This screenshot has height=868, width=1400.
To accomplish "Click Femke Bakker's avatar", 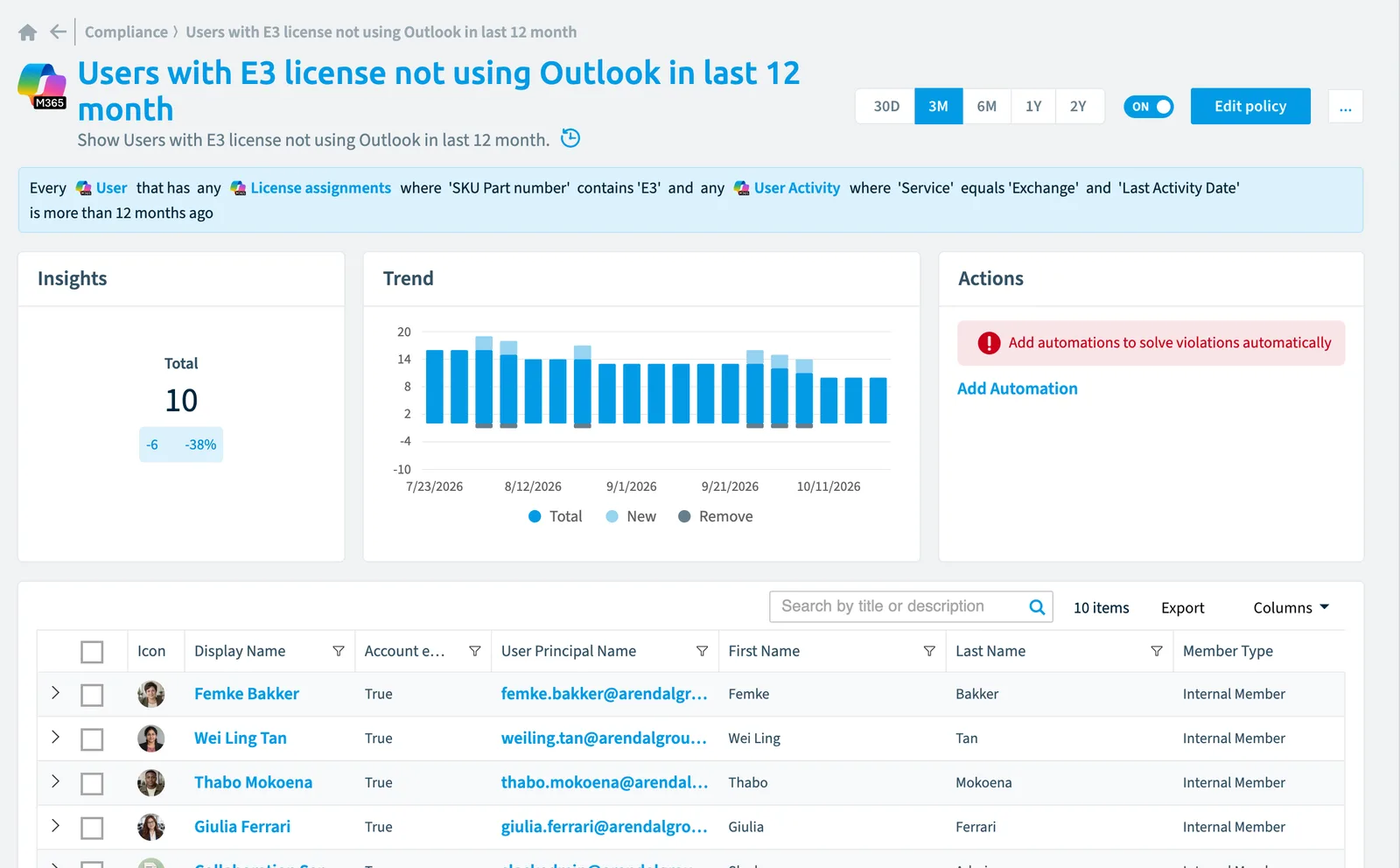I will click(151, 694).
